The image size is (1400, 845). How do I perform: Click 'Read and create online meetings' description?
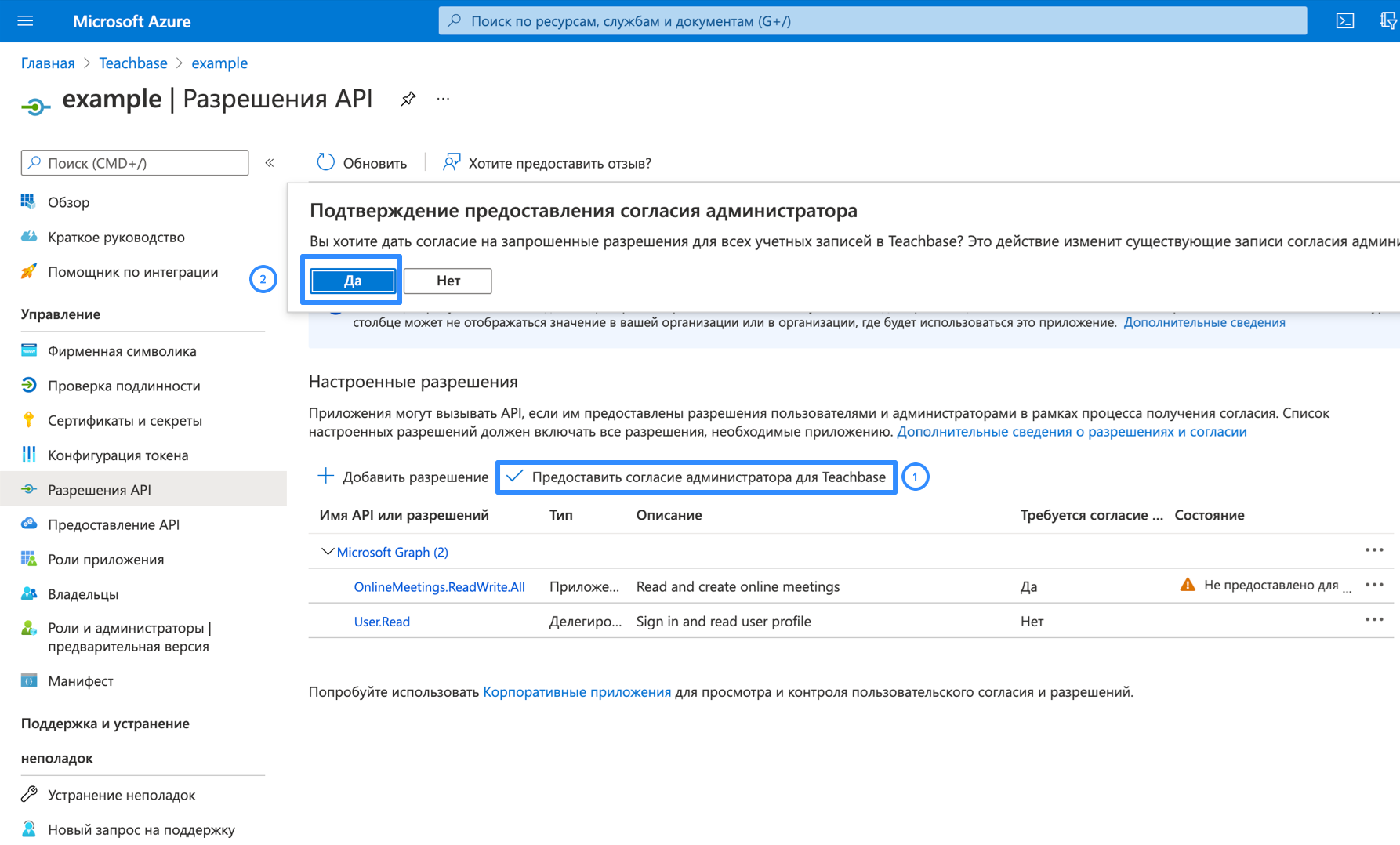click(x=738, y=586)
